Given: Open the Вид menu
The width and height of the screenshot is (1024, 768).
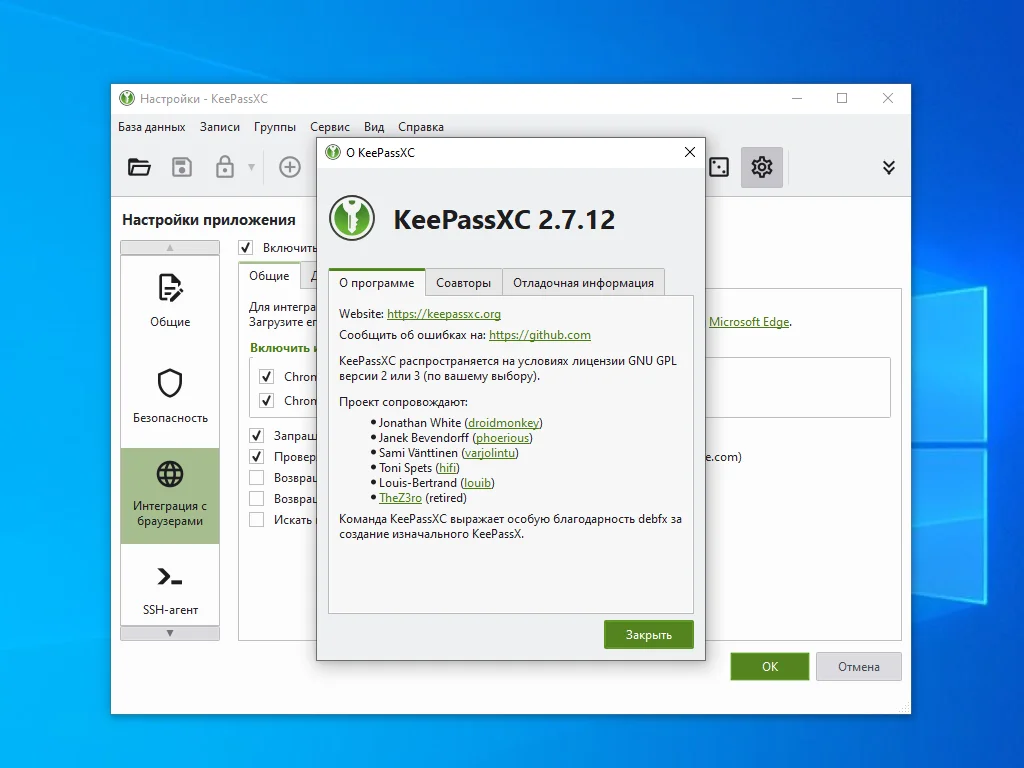Looking at the screenshot, I should [x=374, y=127].
